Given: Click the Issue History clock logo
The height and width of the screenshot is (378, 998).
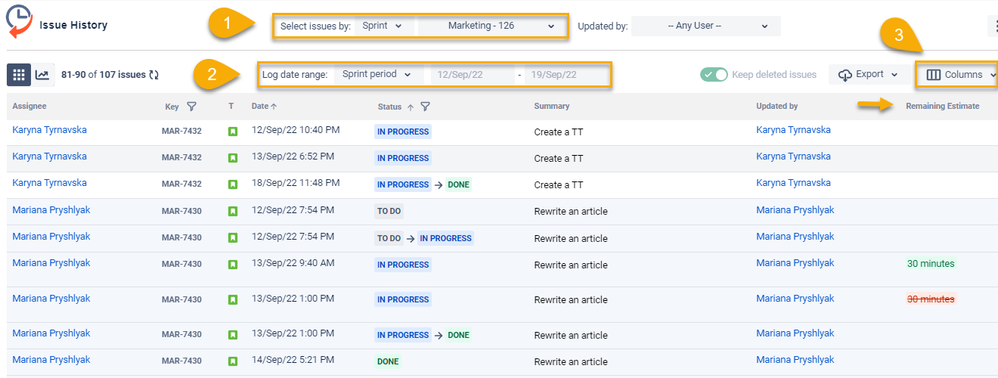Looking at the screenshot, I should (x=18, y=21).
